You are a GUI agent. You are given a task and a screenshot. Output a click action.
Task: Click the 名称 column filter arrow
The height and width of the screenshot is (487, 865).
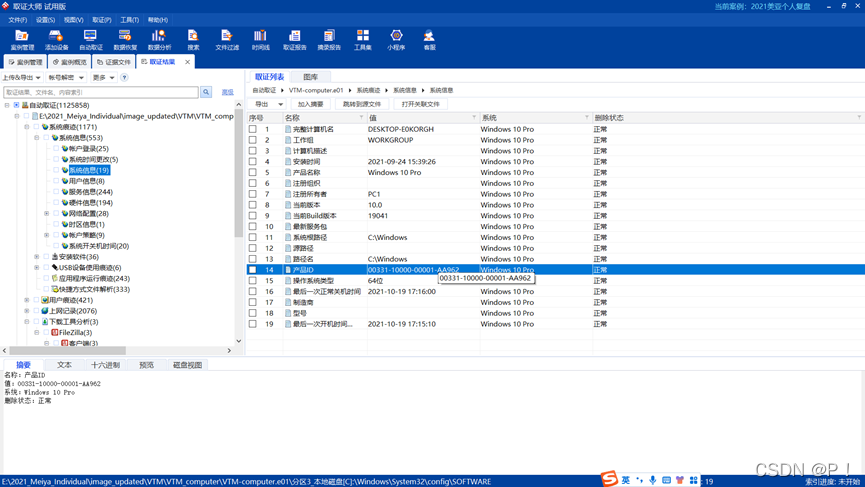(361, 117)
